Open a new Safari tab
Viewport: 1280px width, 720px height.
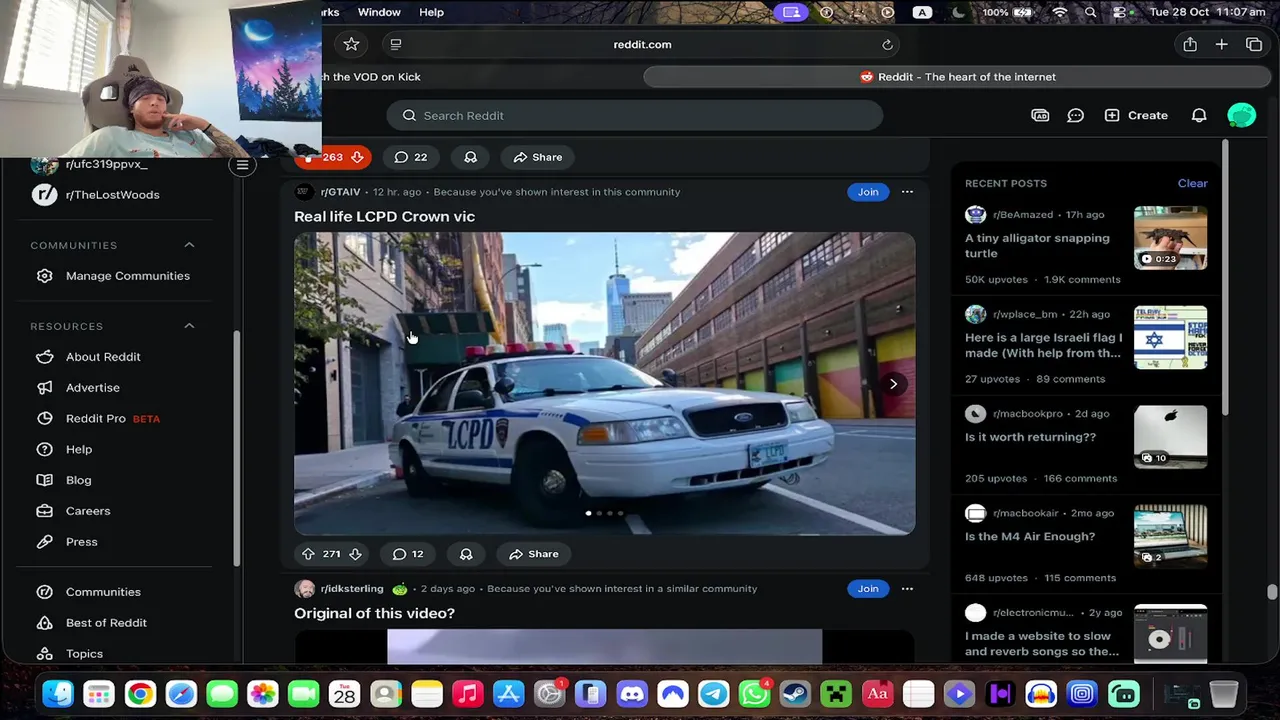1221,44
